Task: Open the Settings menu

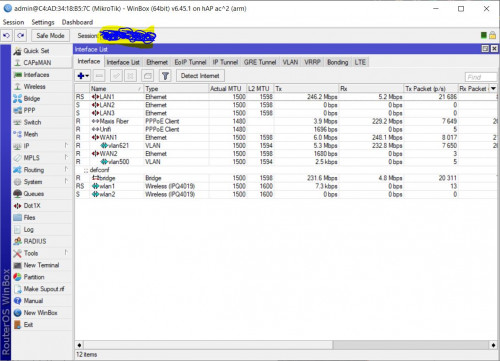Action: (x=43, y=22)
